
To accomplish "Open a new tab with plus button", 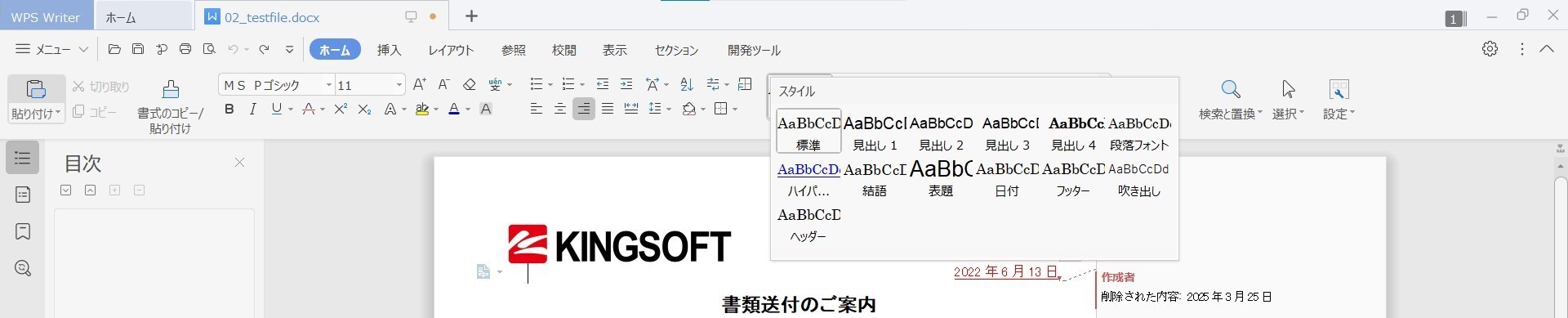I will tap(471, 16).
